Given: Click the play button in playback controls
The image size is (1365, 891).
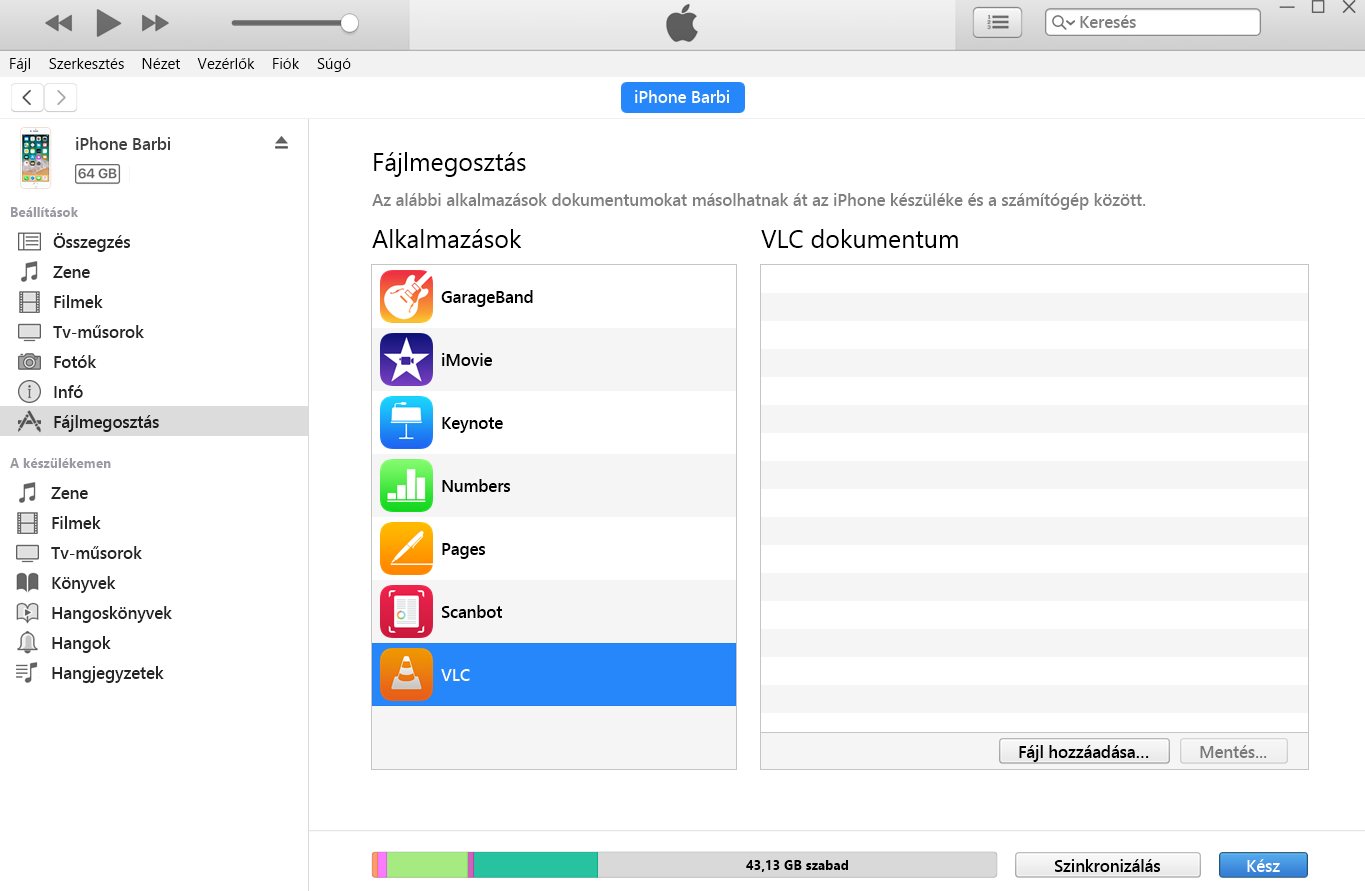Looking at the screenshot, I should (108, 22).
